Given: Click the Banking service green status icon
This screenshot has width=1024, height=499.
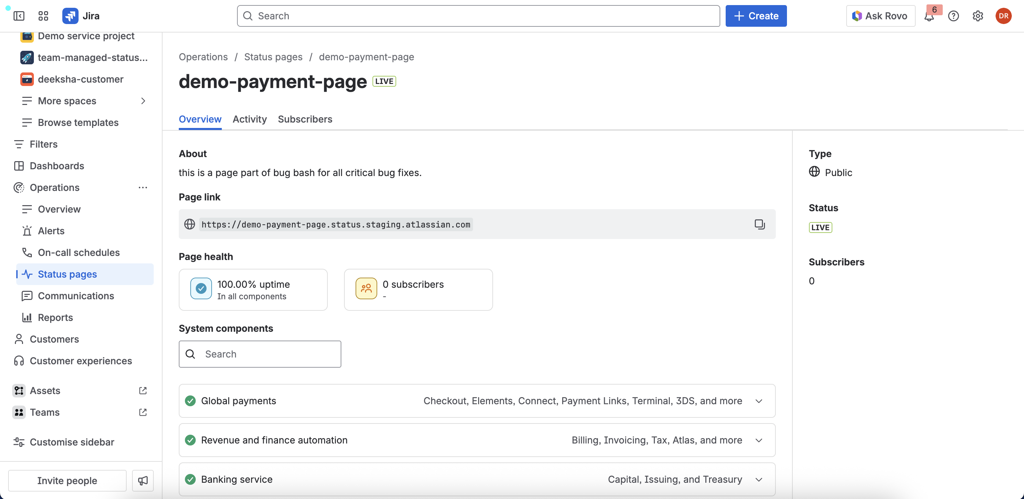Looking at the screenshot, I should [x=190, y=479].
